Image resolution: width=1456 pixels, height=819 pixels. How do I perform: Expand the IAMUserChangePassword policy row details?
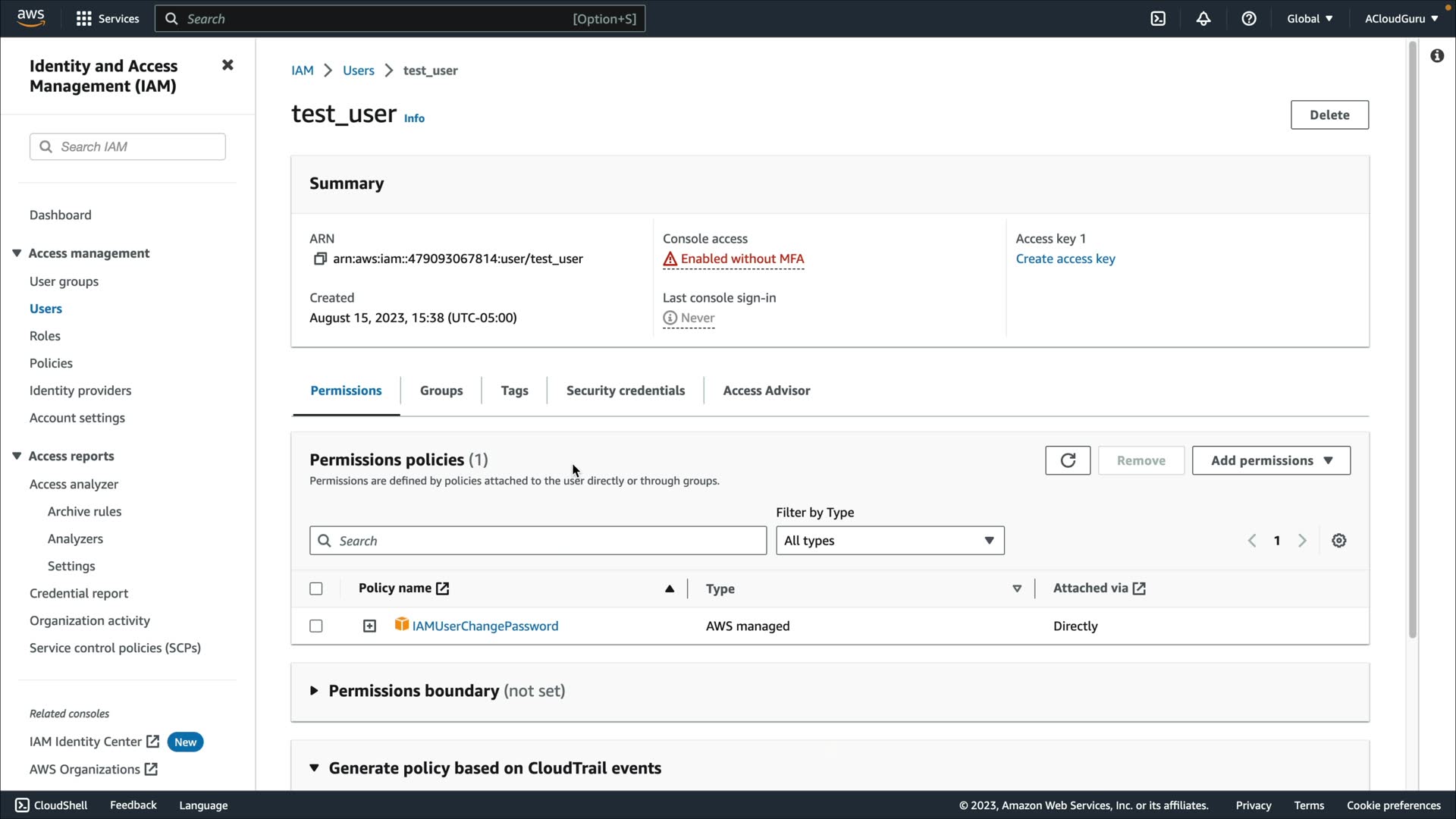pos(369,626)
